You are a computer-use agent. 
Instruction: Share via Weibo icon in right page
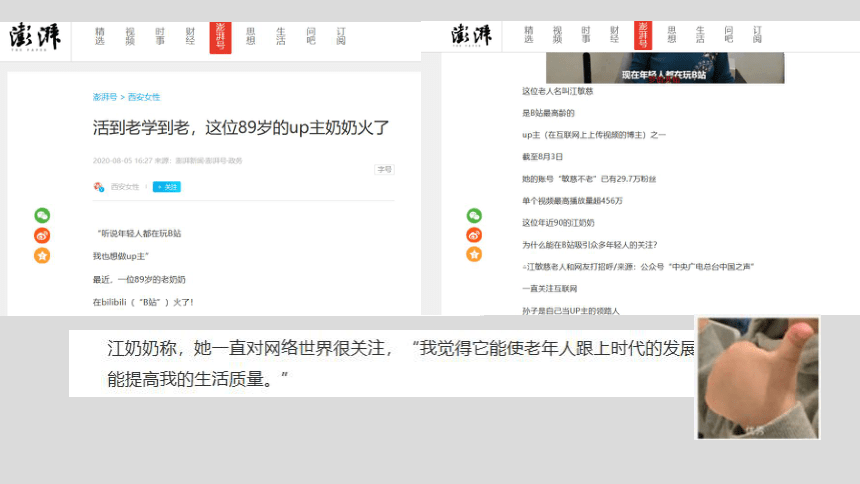tap(474, 235)
